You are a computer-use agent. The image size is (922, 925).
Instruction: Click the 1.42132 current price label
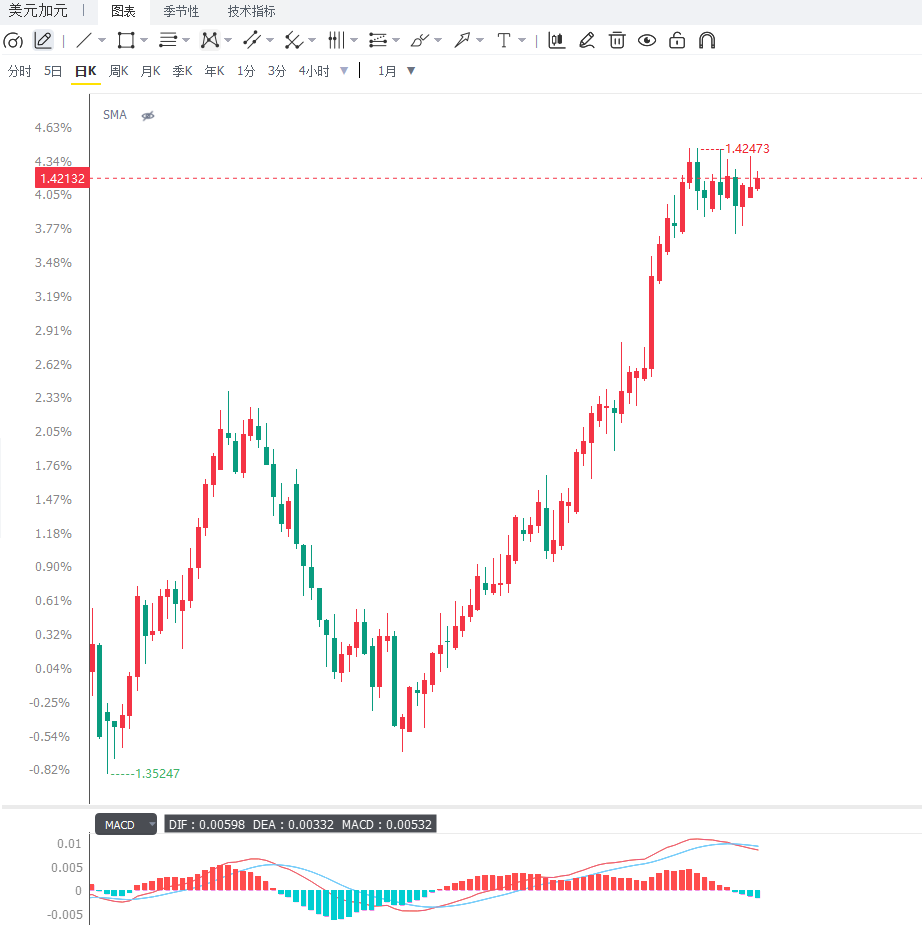coord(63,178)
